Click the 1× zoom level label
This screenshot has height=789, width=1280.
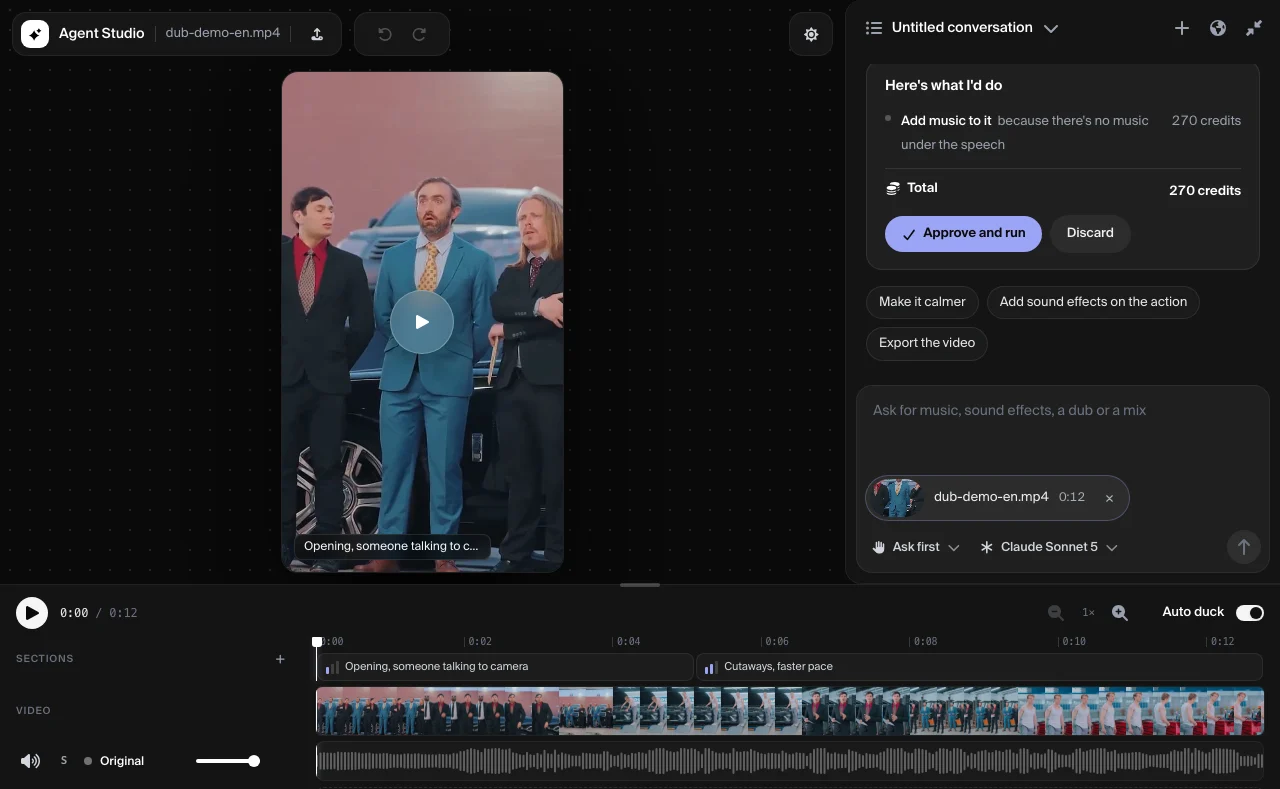1088,612
